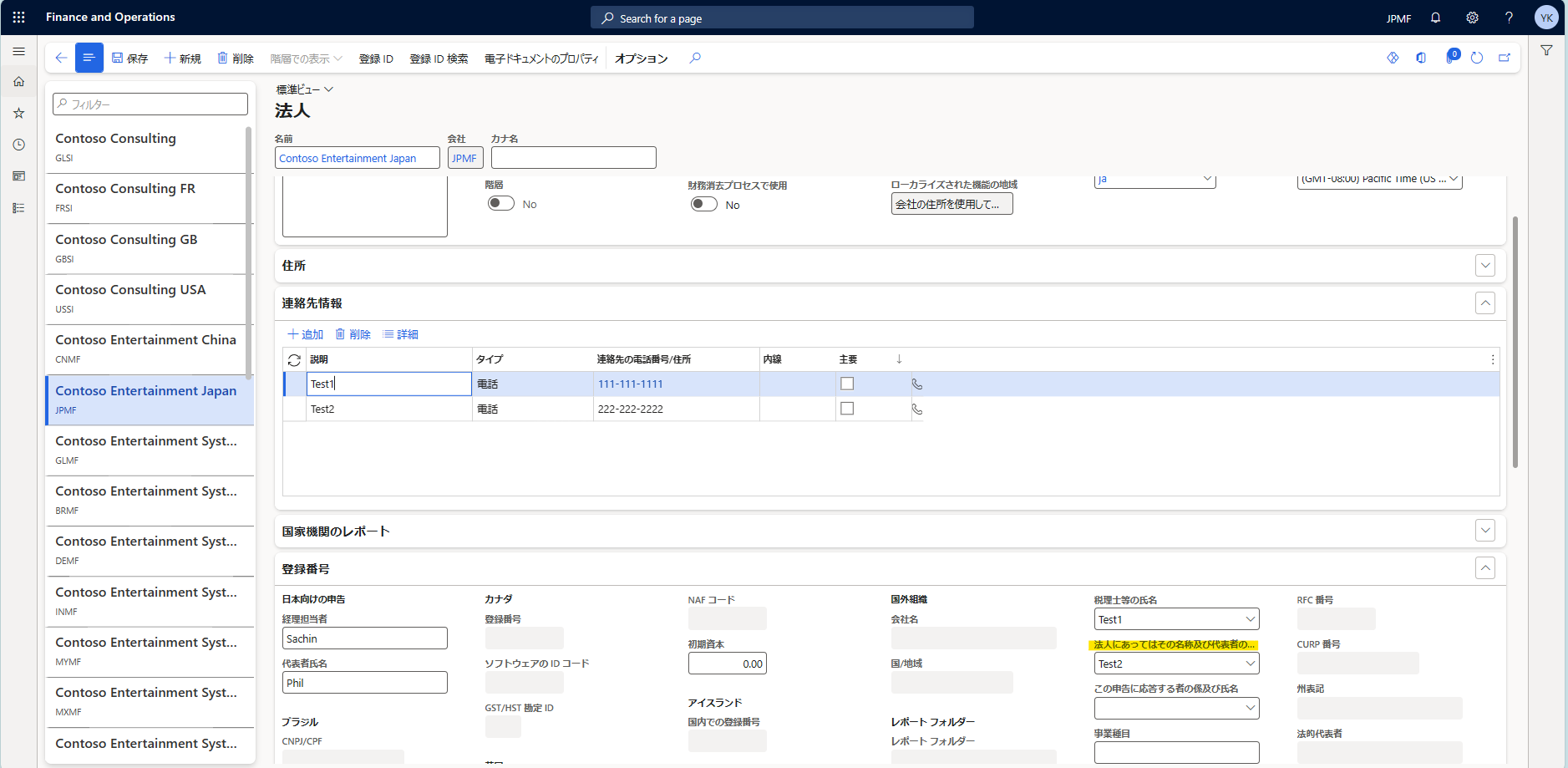Toggle the list view icon button
Screen dimensions: 1568x768
(89, 58)
